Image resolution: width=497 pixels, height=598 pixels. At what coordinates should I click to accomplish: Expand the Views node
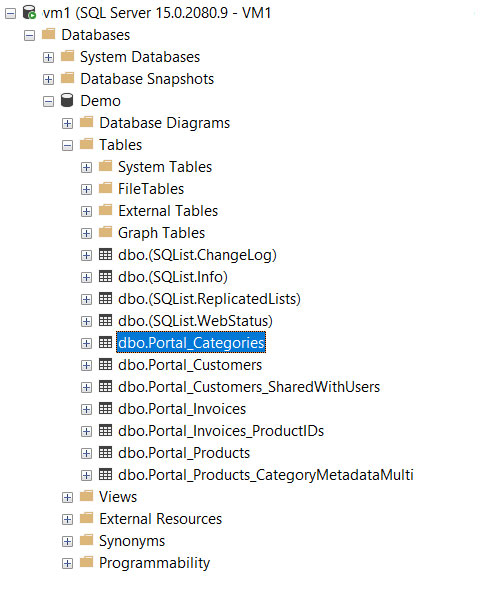68,498
